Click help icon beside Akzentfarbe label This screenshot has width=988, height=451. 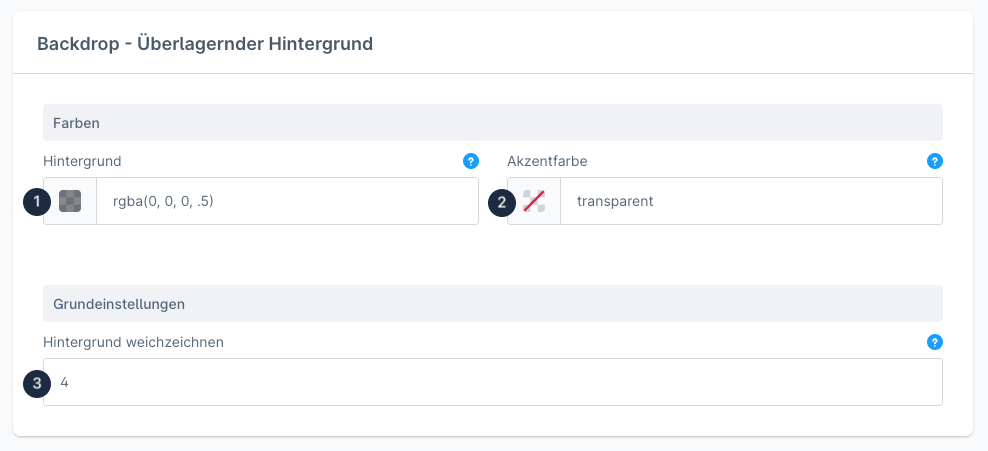pos(935,161)
